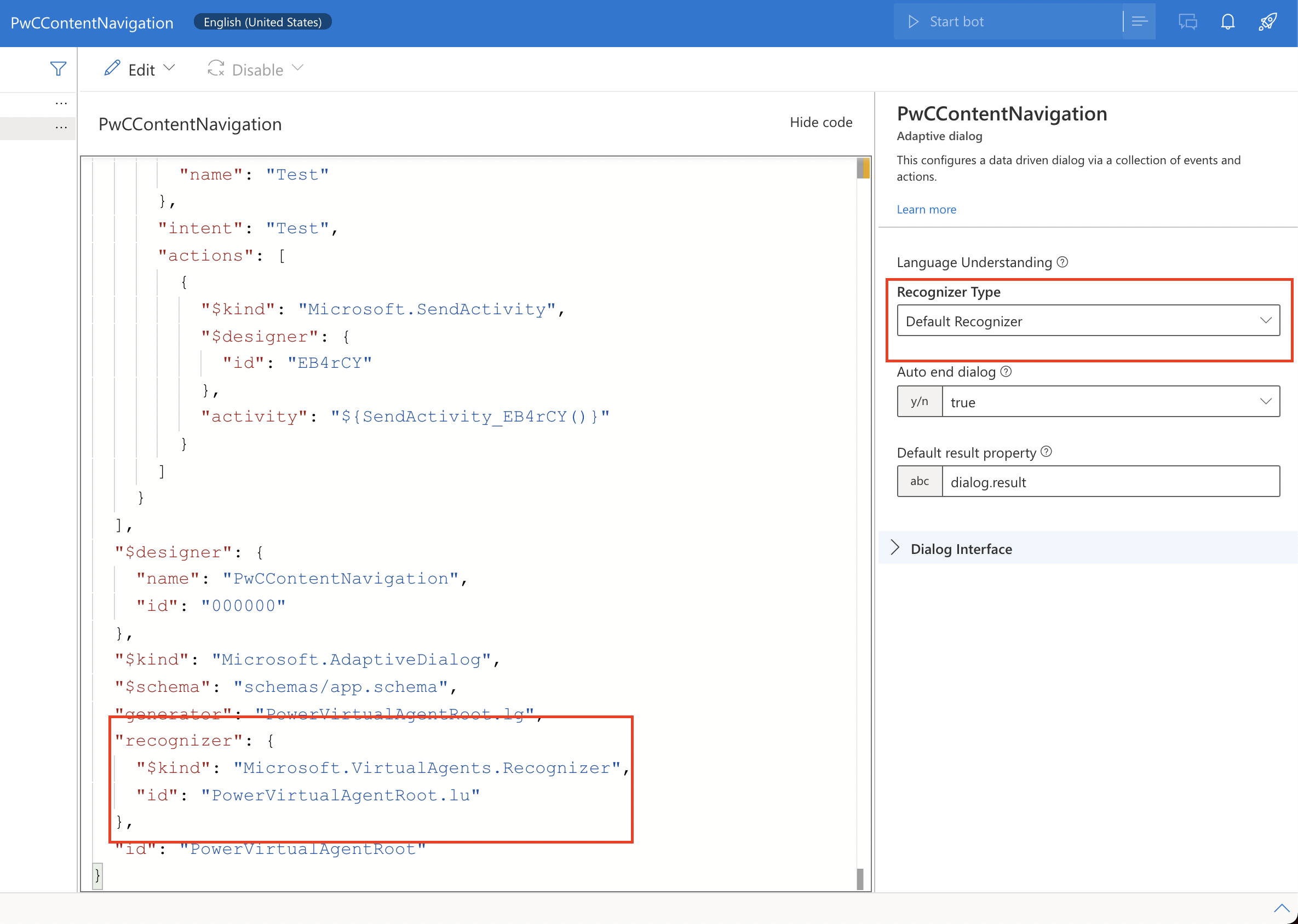Click the Disable refresh icon
The width and height of the screenshot is (1298, 924).
(215, 68)
